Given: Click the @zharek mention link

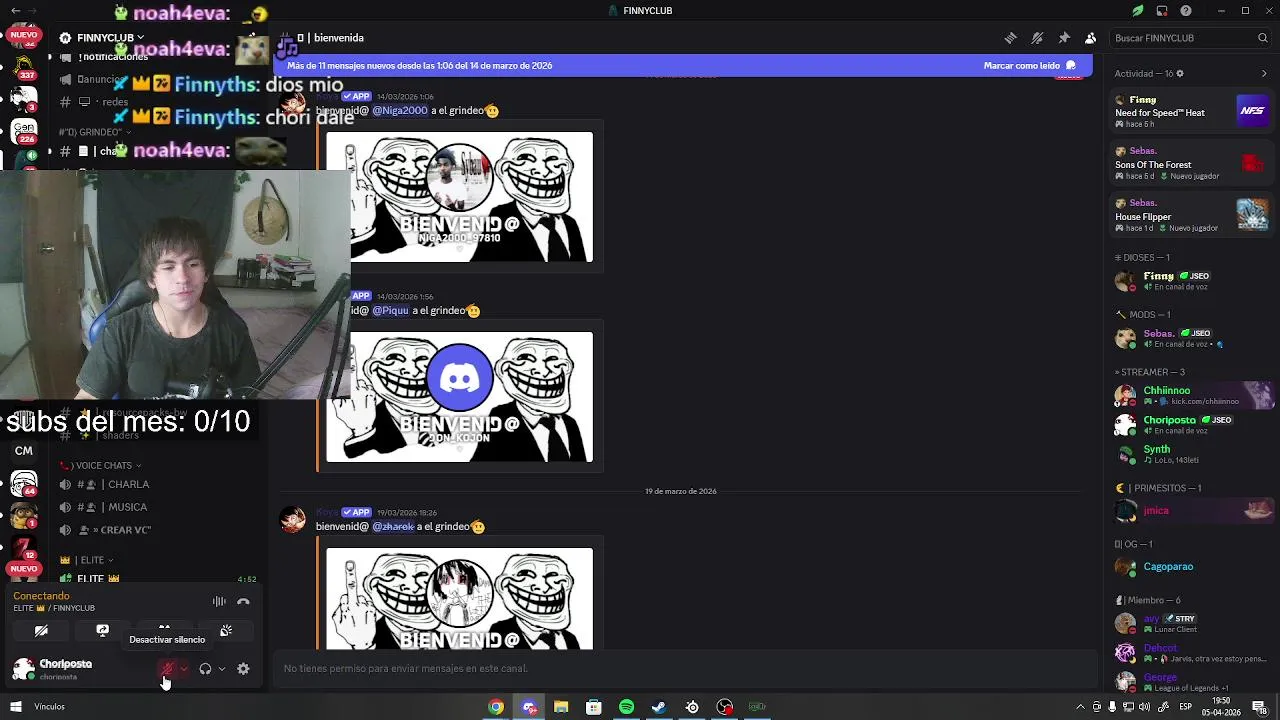Looking at the screenshot, I should click(x=393, y=526).
